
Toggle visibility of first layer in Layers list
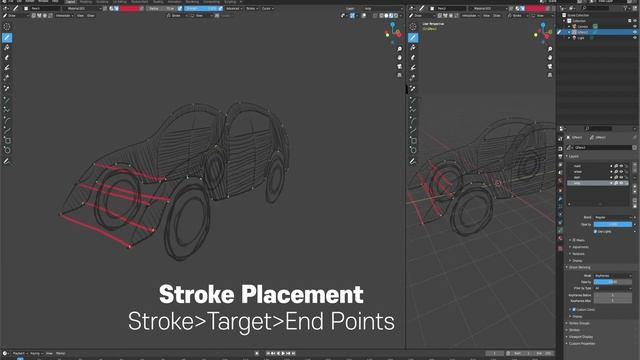[x=621, y=166]
